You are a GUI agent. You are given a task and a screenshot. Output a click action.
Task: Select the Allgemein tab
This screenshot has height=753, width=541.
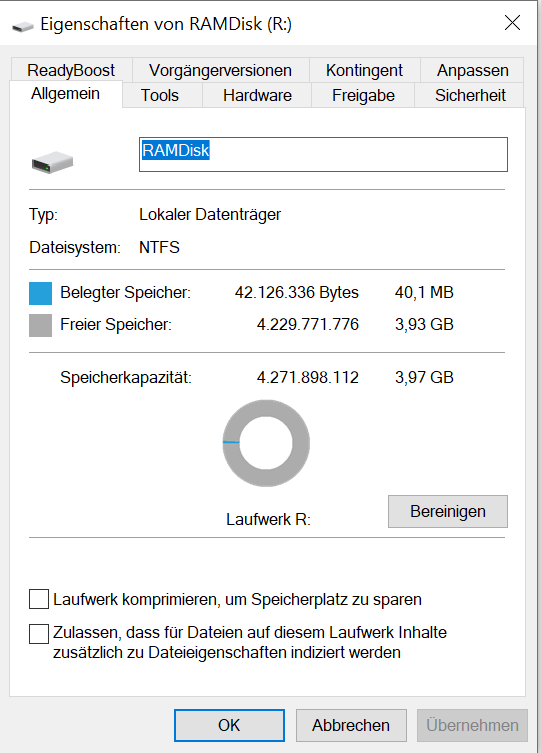click(66, 94)
